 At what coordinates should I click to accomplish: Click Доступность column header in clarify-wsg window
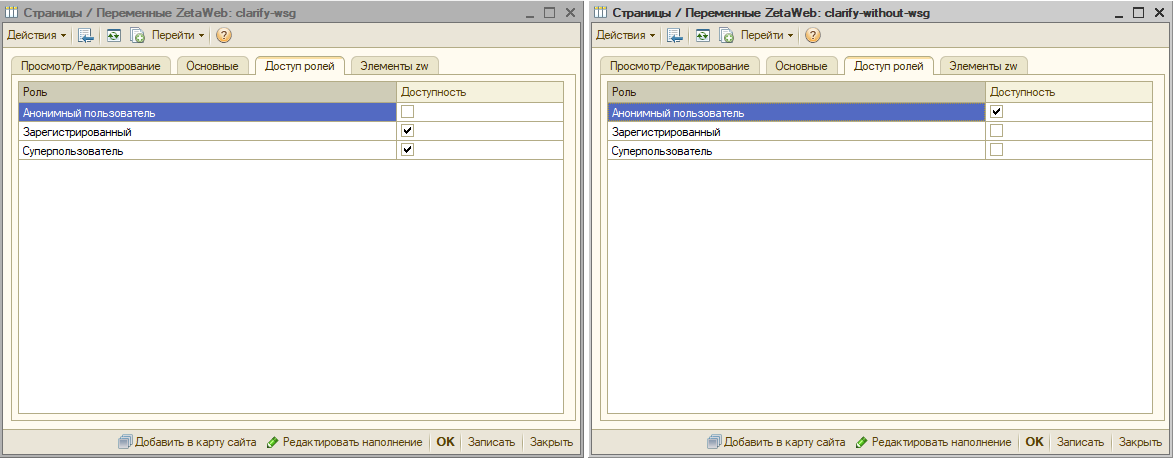pyautogui.click(x=480, y=92)
